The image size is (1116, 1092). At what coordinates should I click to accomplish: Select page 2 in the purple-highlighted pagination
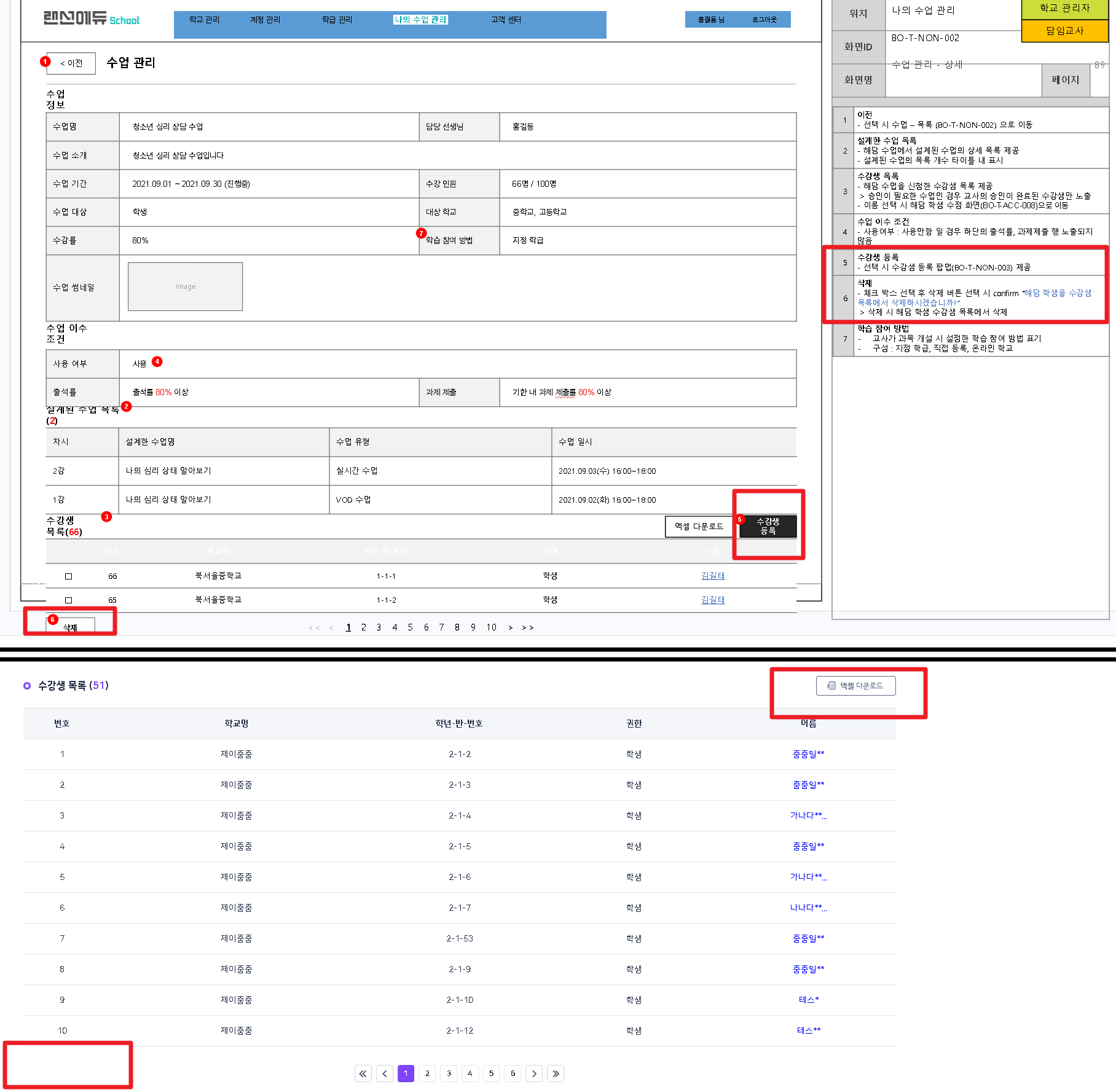pos(427,1074)
